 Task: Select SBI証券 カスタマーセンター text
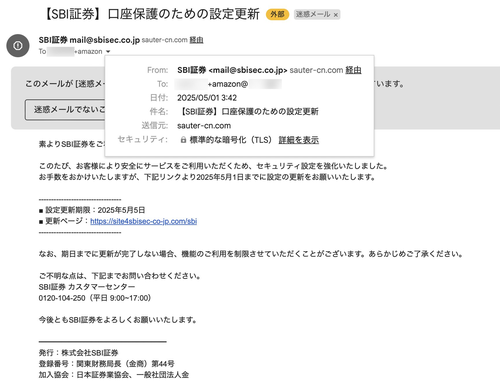click(x=87, y=287)
